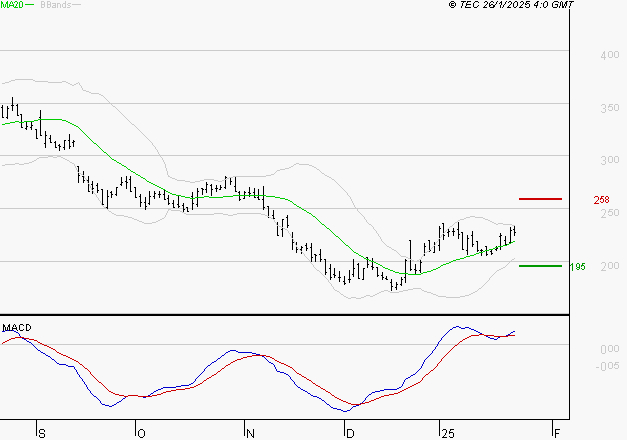This screenshot has height=440, width=627.
Task: Click the 350 price axis label
Action: coord(610,108)
